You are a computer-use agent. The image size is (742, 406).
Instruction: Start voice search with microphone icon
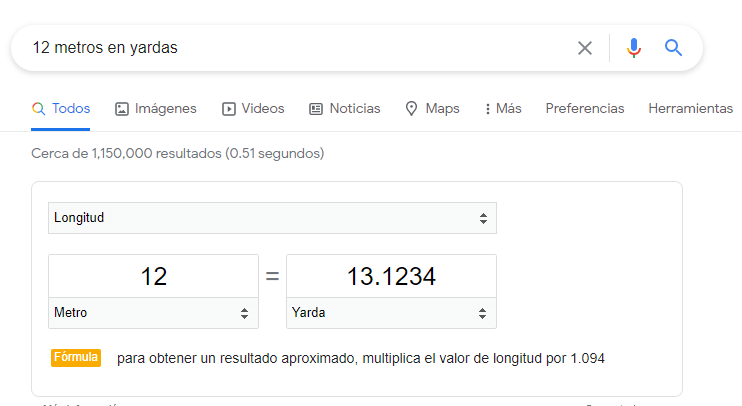point(634,48)
